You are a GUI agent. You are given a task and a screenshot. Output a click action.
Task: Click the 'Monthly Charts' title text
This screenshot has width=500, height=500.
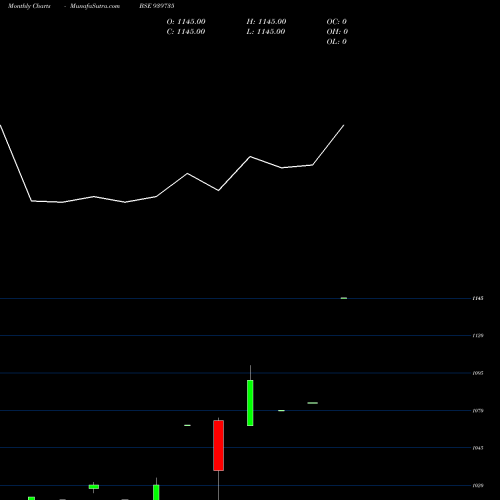[x=29, y=6]
